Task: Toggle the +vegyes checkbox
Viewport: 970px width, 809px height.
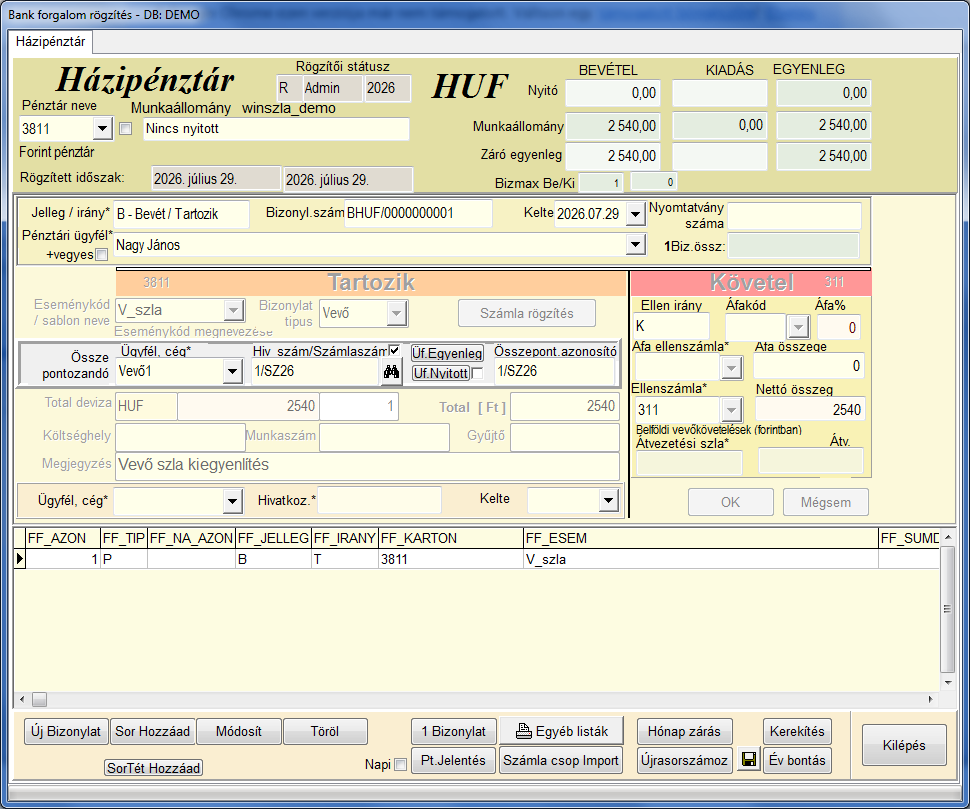Action: point(101,254)
